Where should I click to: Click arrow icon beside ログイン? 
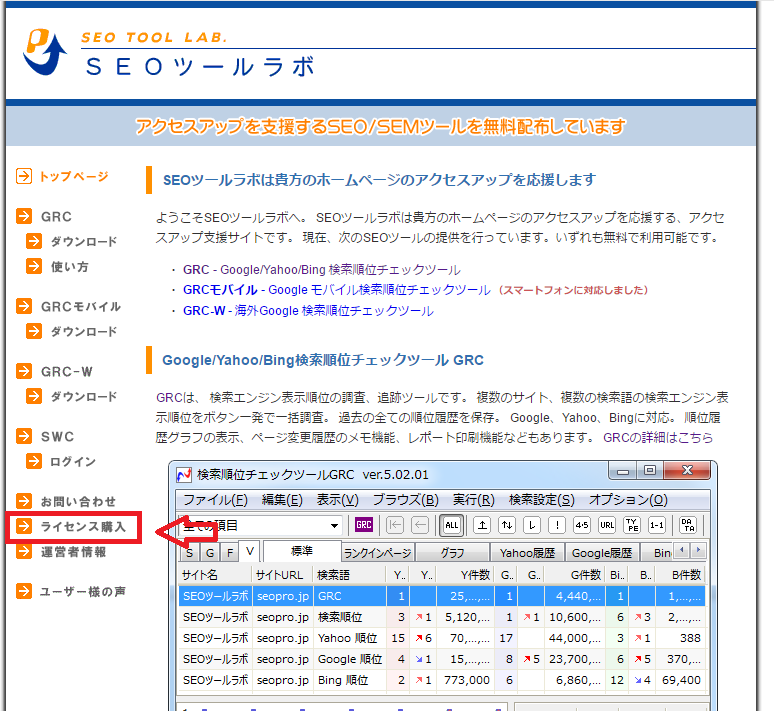pos(34,461)
